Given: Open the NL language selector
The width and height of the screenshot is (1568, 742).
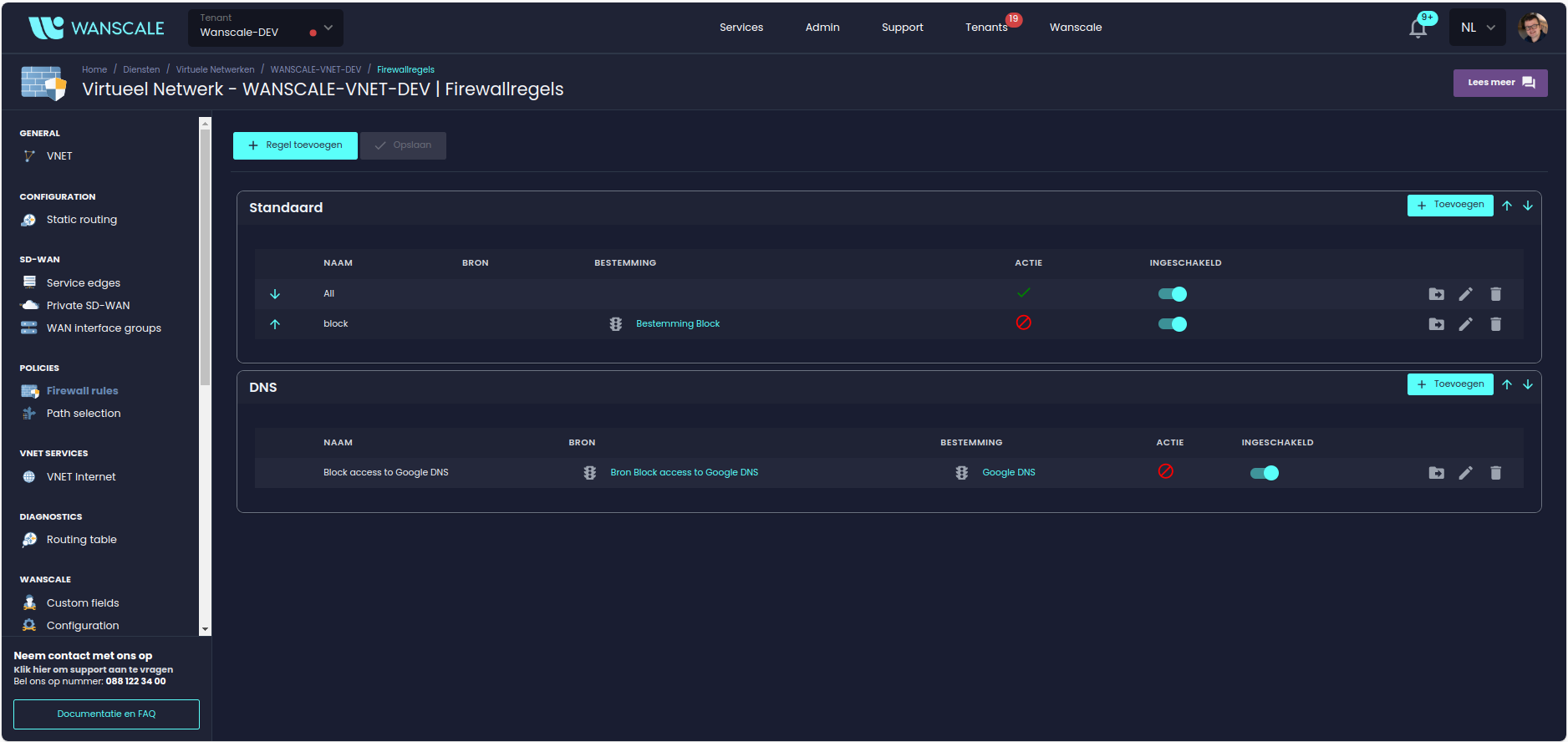Looking at the screenshot, I should pos(1477,28).
